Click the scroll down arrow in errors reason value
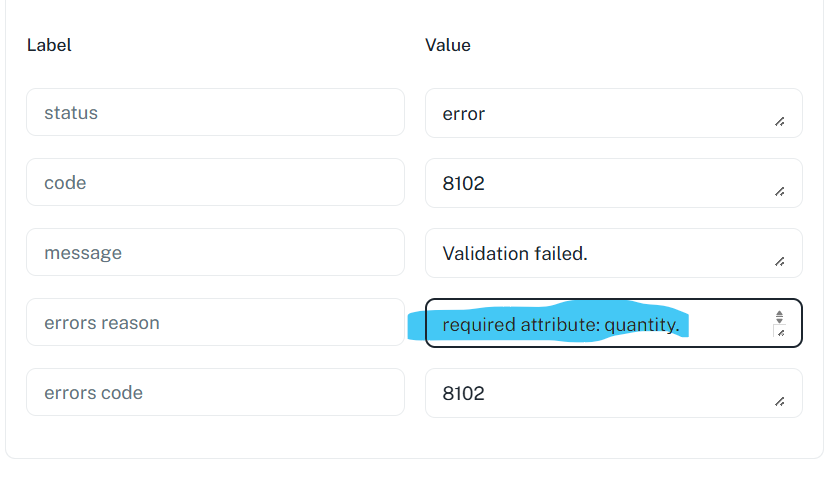The height and width of the screenshot is (493, 835). tap(779, 321)
